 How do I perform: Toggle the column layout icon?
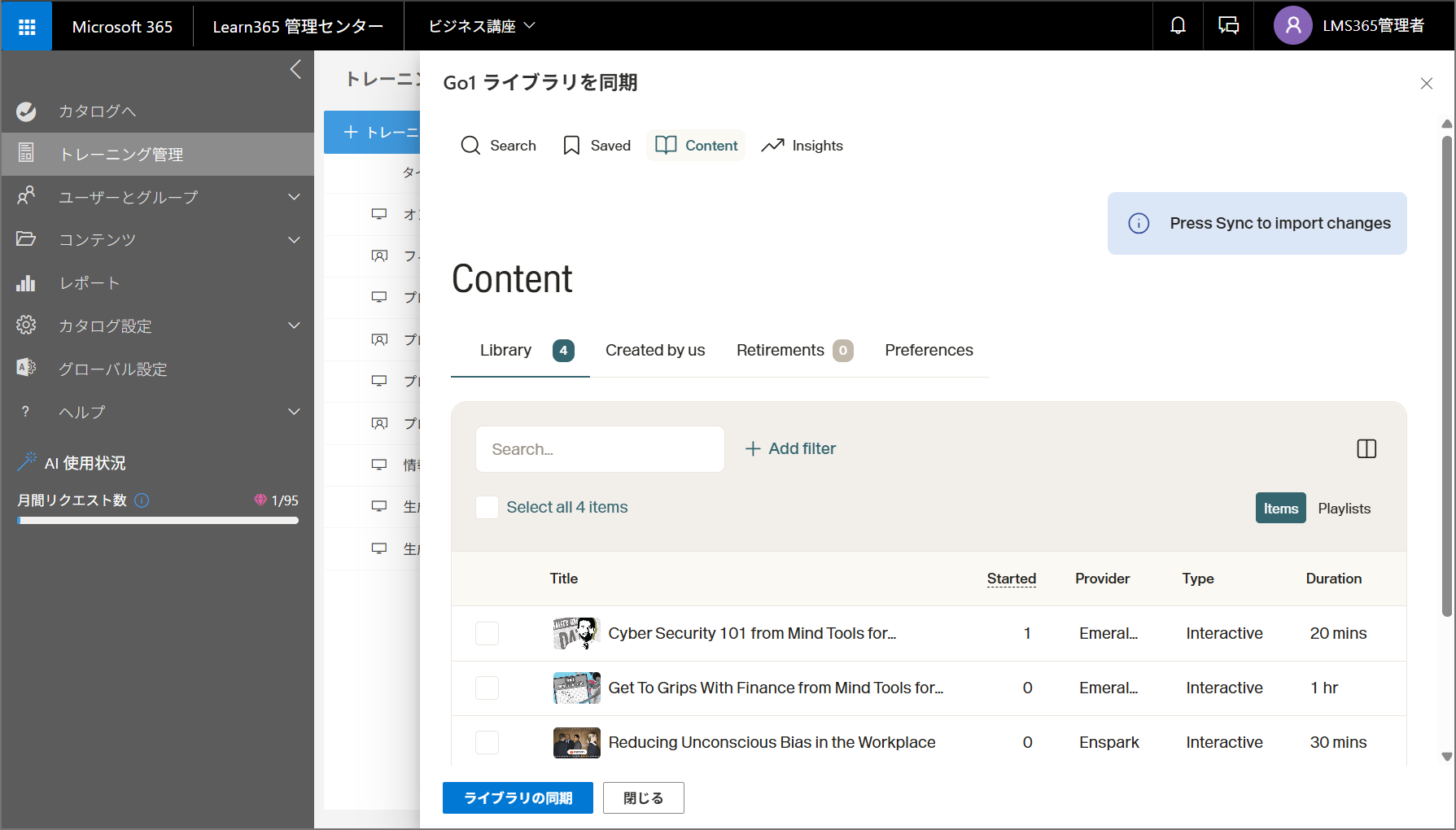pyautogui.click(x=1366, y=448)
